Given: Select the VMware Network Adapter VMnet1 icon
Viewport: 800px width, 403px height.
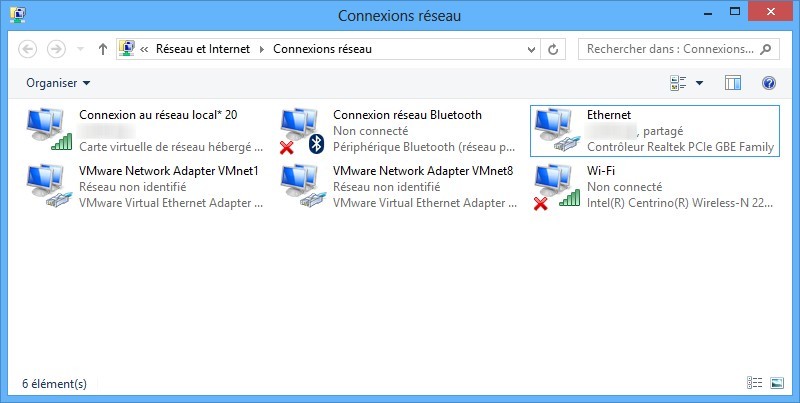Looking at the screenshot, I should pyautogui.click(x=49, y=185).
